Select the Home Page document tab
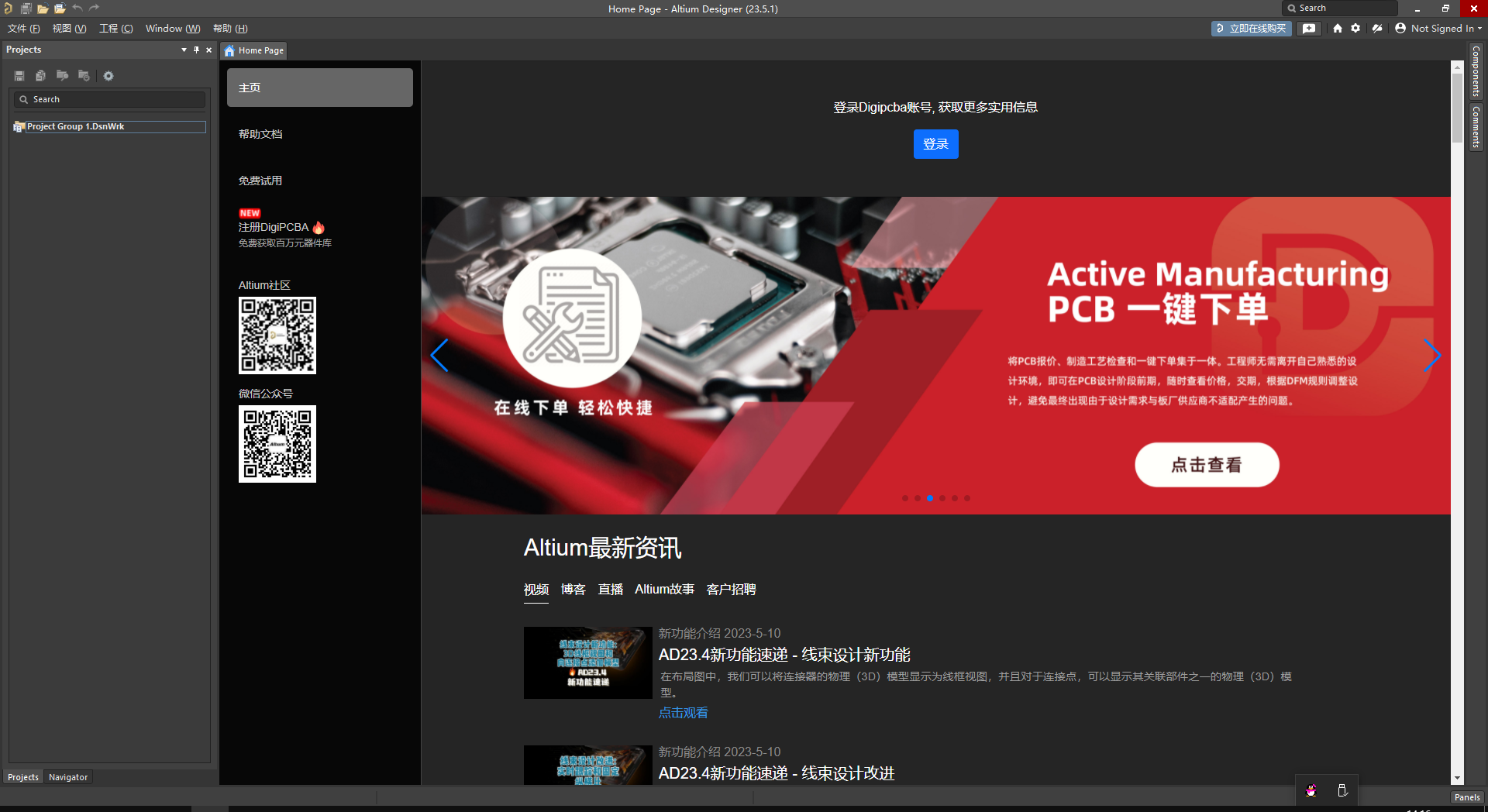The height and width of the screenshot is (812, 1488). coord(254,50)
